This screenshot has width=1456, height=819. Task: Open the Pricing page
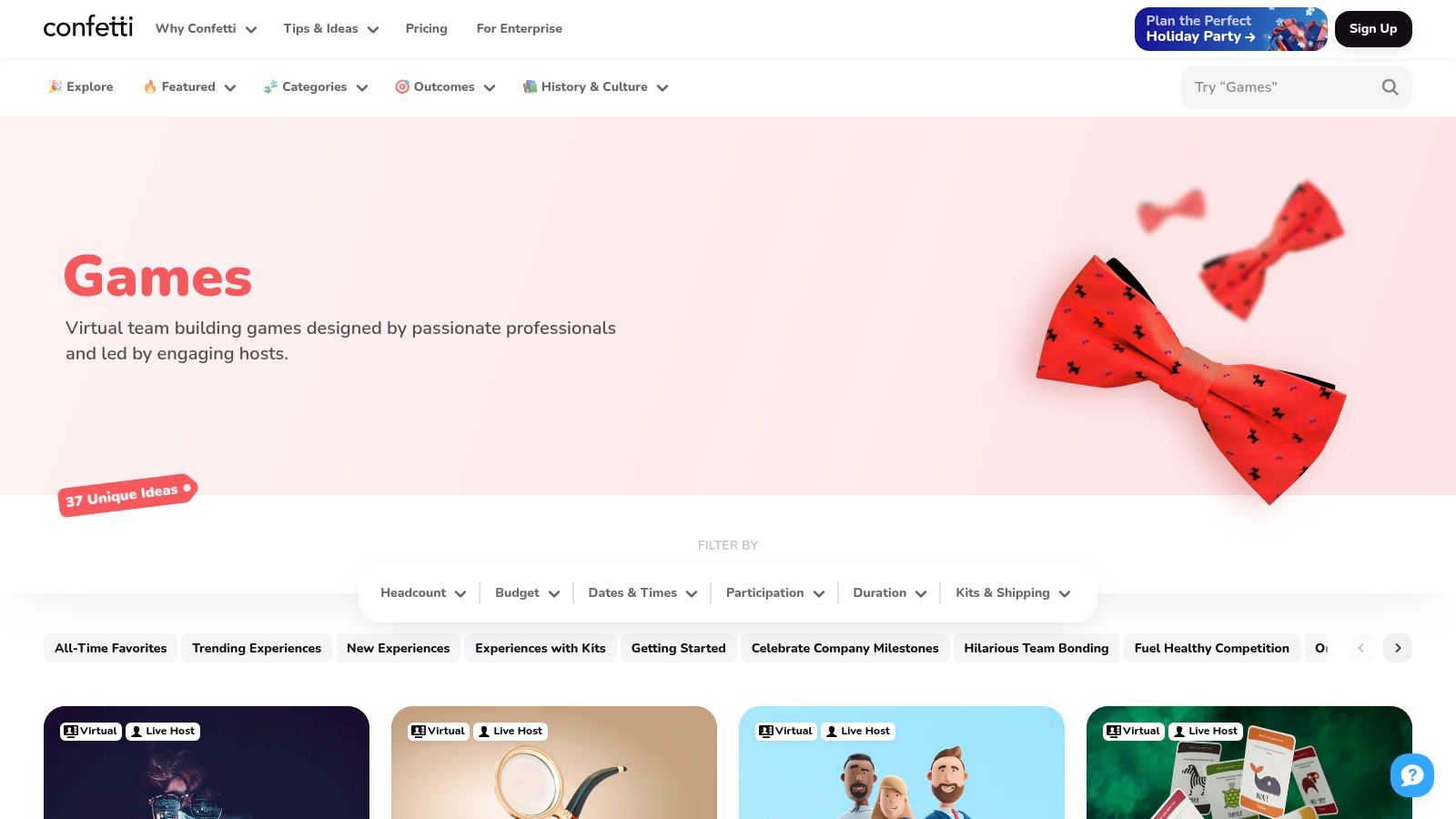pos(427,28)
